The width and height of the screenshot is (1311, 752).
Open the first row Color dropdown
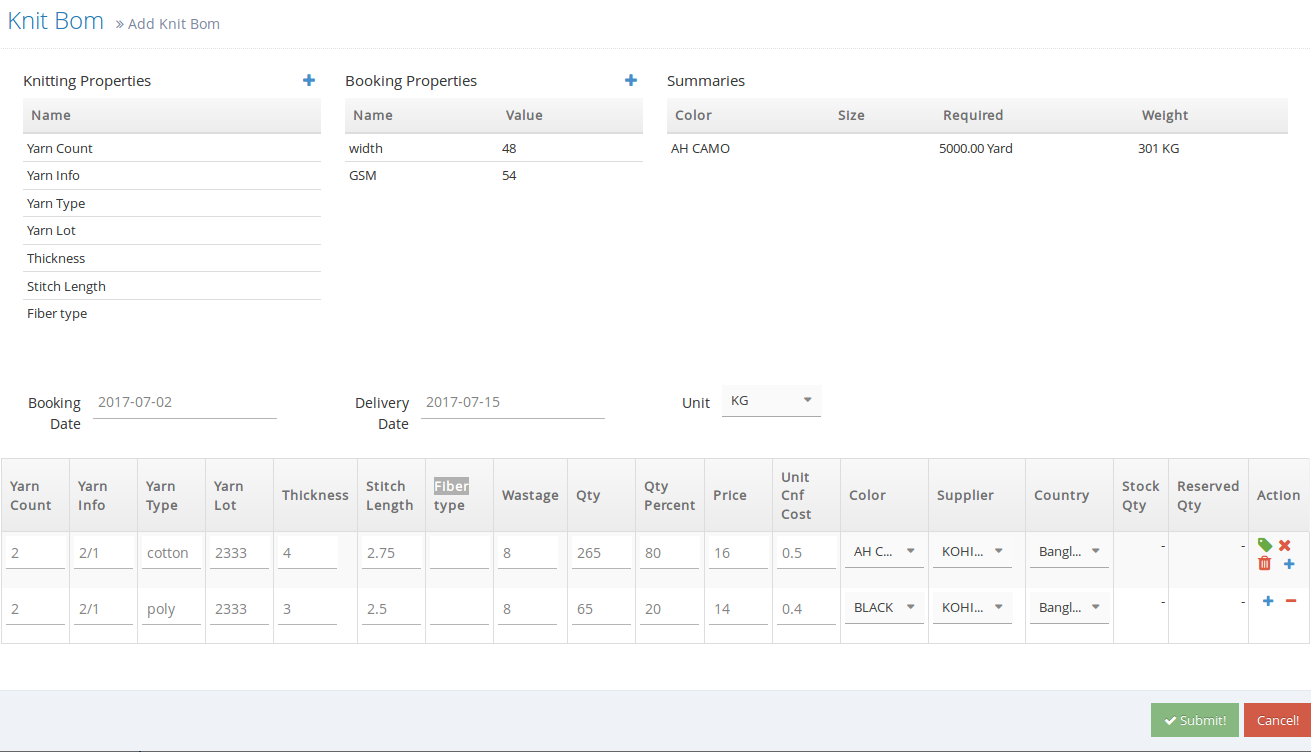coord(884,551)
